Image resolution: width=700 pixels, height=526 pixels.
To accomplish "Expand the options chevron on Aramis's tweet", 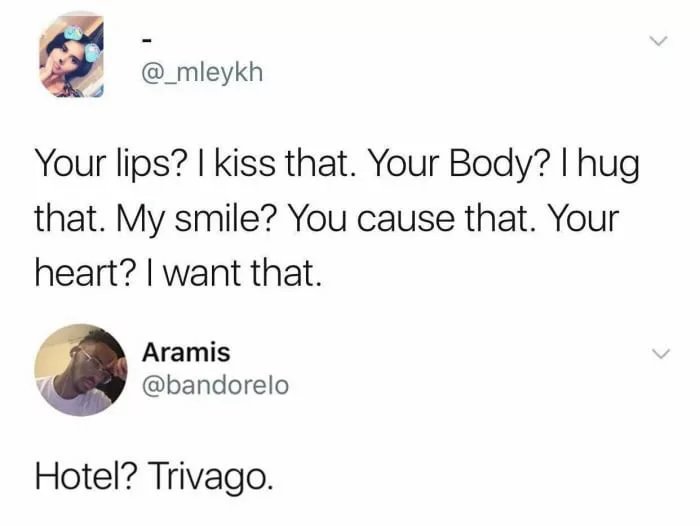I will tap(661, 354).
